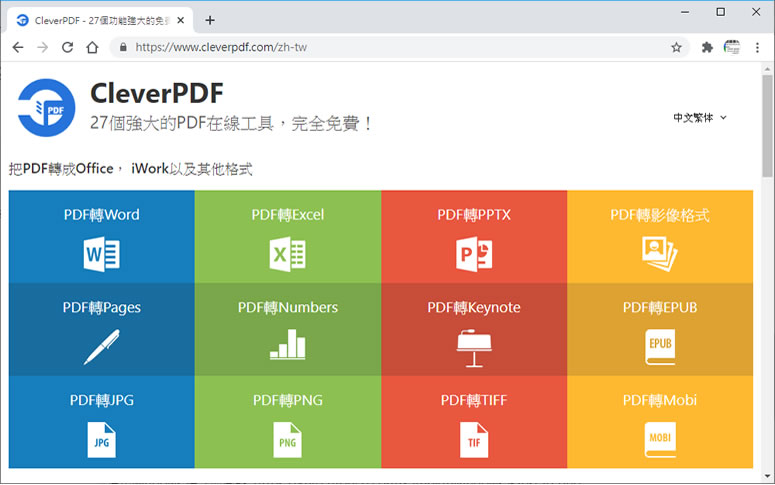Screen dimensions: 775x485
Task: Click the PDF轉Word icon
Action: coord(101,255)
